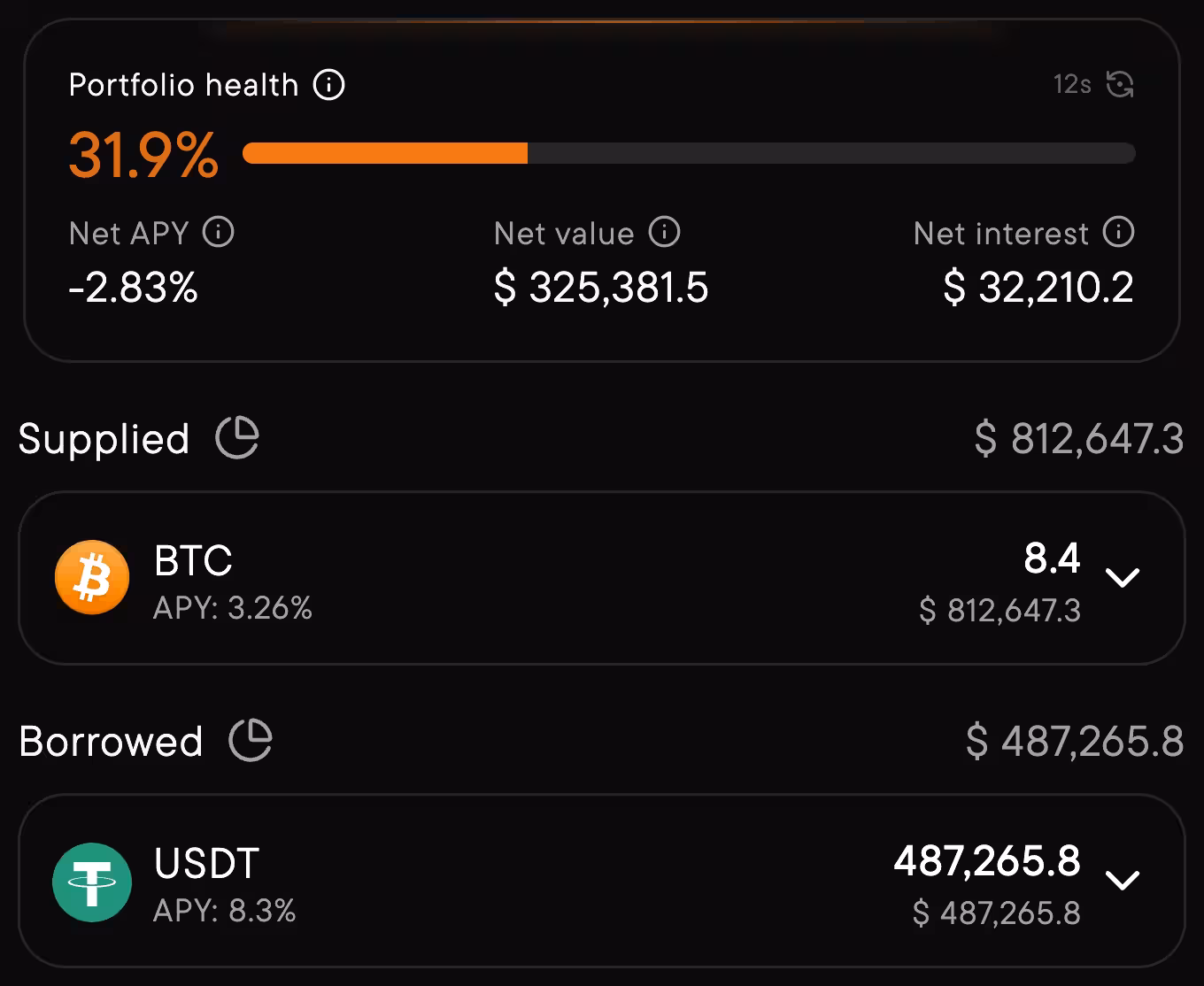Click the BTC coin logo
1204x986 pixels.
click(x=91, y=577)
